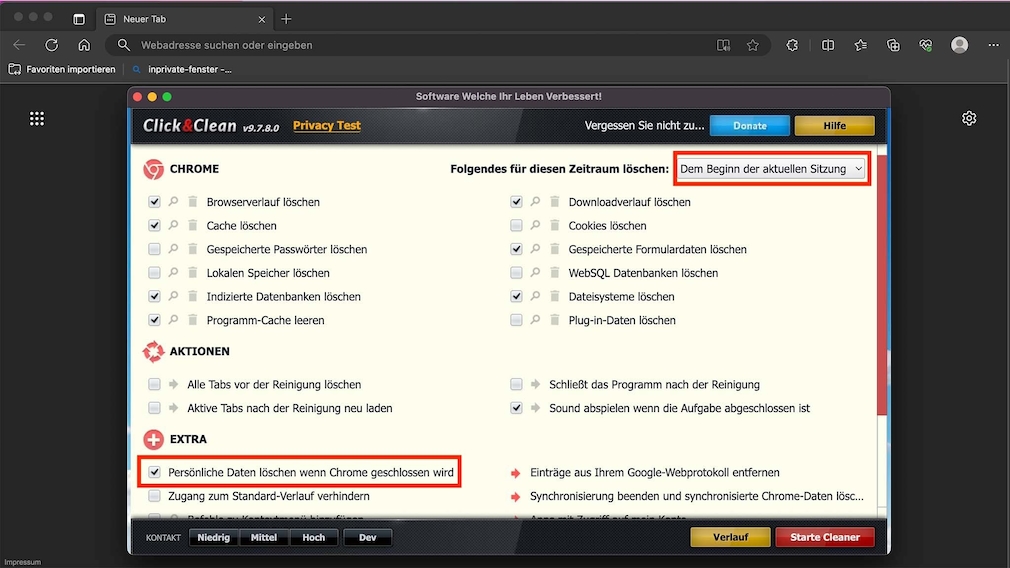The height and width of the screenshot is (568, 1010).
Task: Open the Zeitraum dropdown for deletion period
Action: [x=771, y=169]
